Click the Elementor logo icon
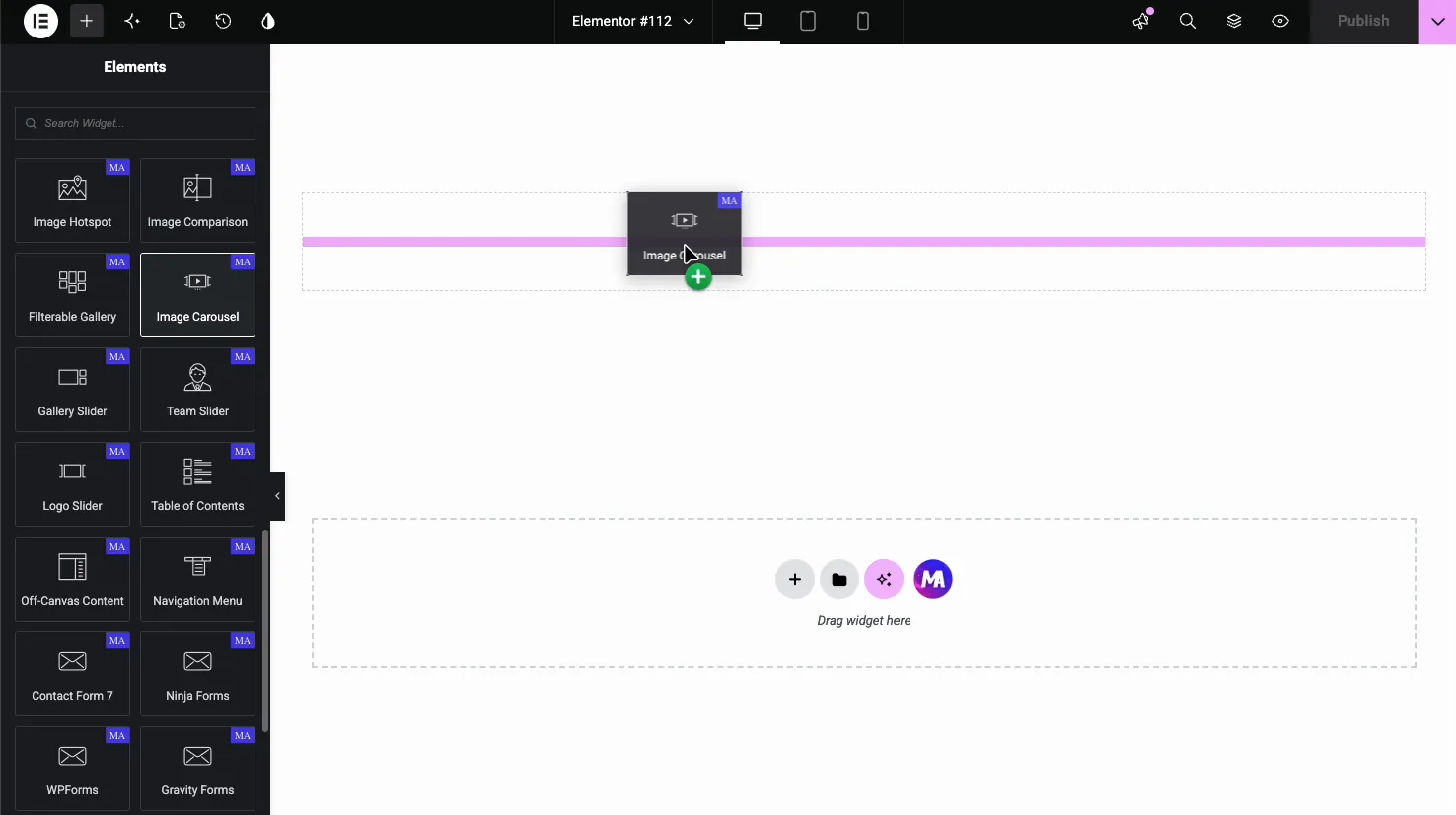This screenshot has height=815, width=1456. click(x=40, y=21)
